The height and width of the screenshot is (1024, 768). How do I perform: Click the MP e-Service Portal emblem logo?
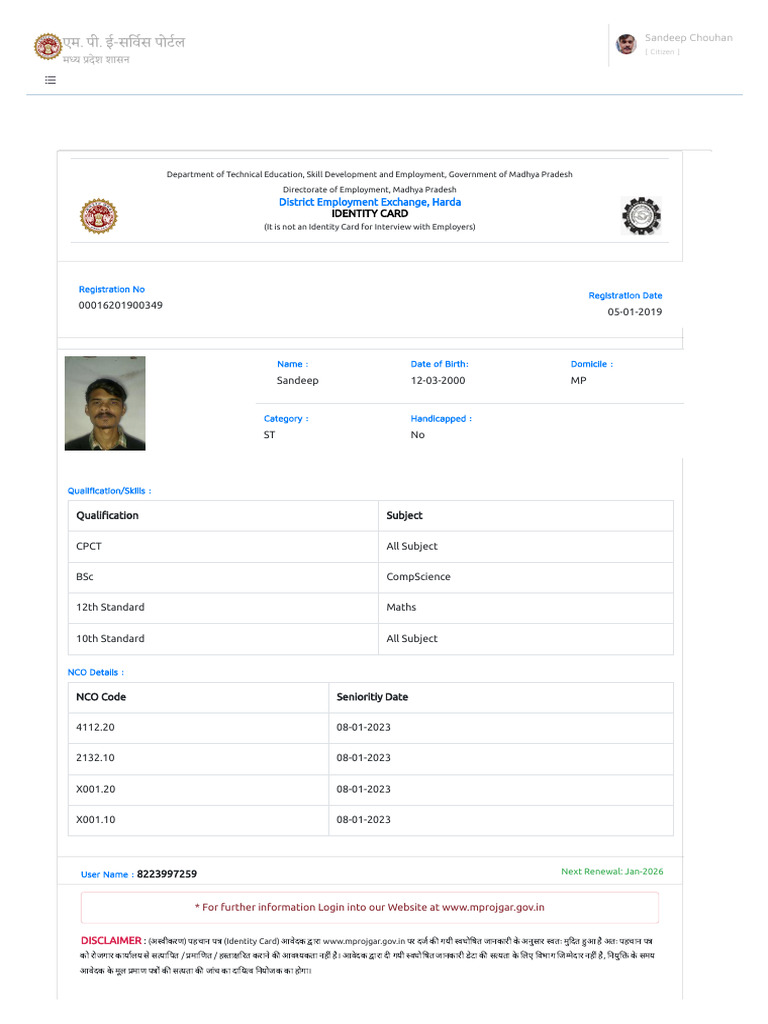(x=48, y=46)
